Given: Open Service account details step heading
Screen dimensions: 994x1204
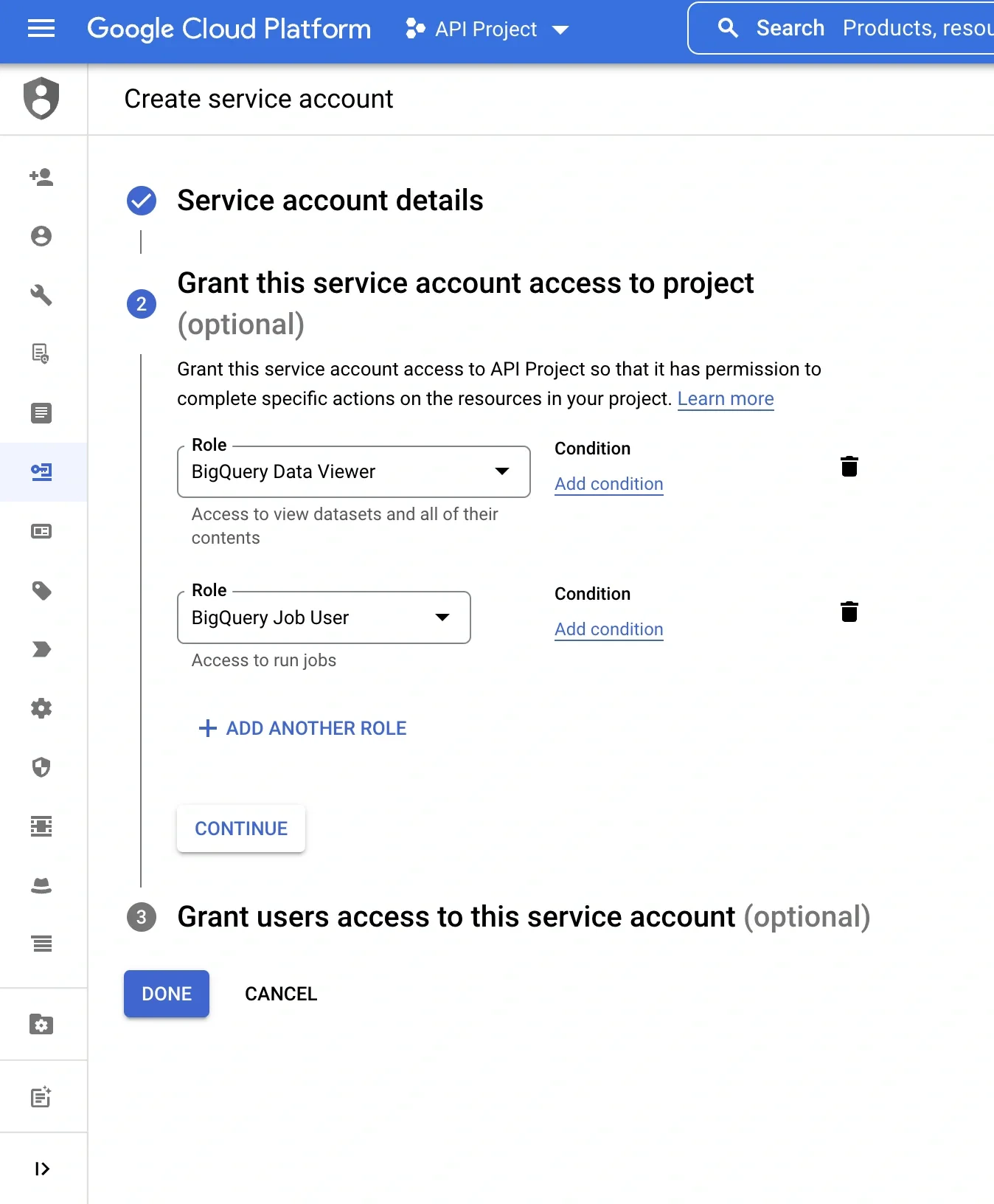Looking at the screenshot, I should pyautogui.click(x=330, y=201).
